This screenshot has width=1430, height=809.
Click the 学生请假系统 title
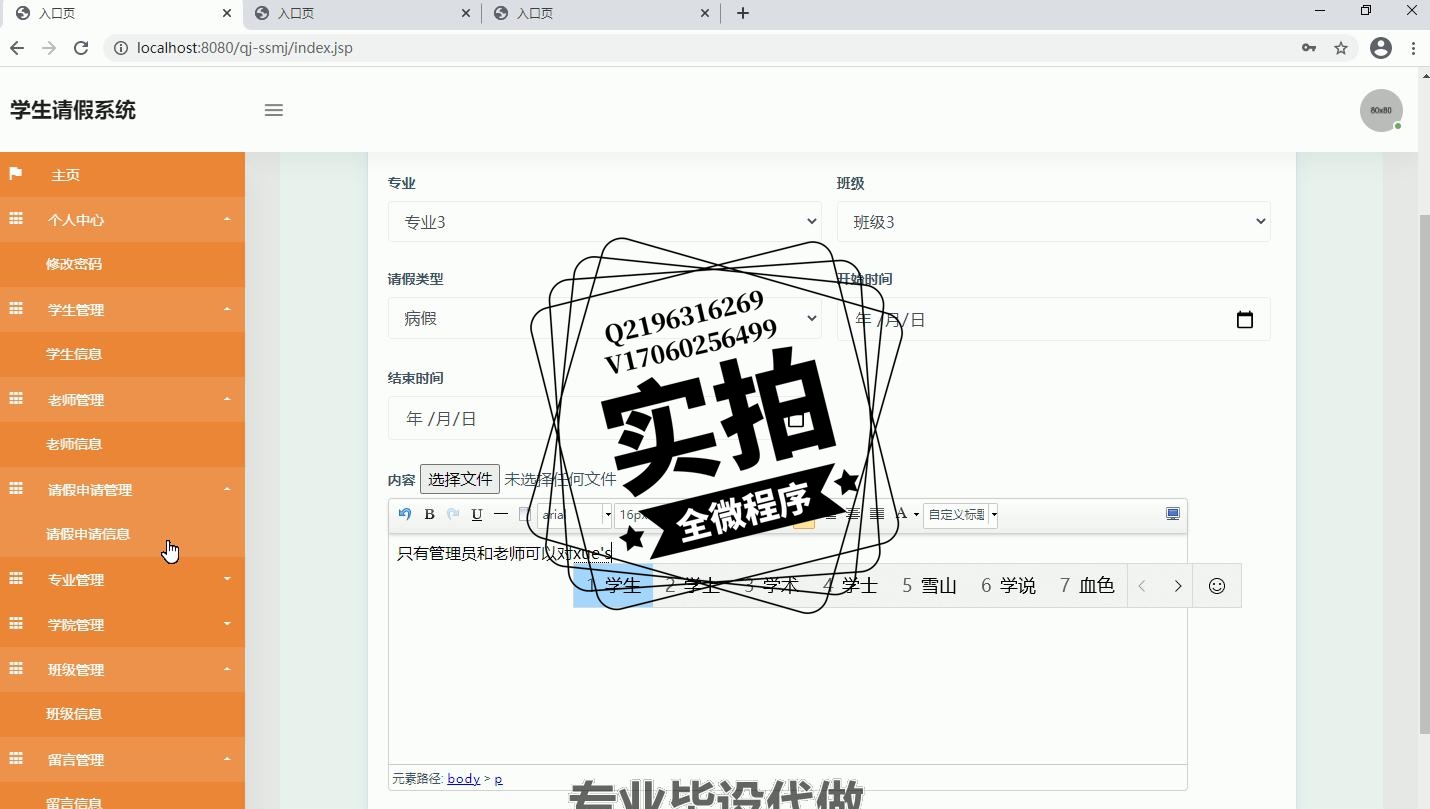pyautogui.click(x=73, y=110)
